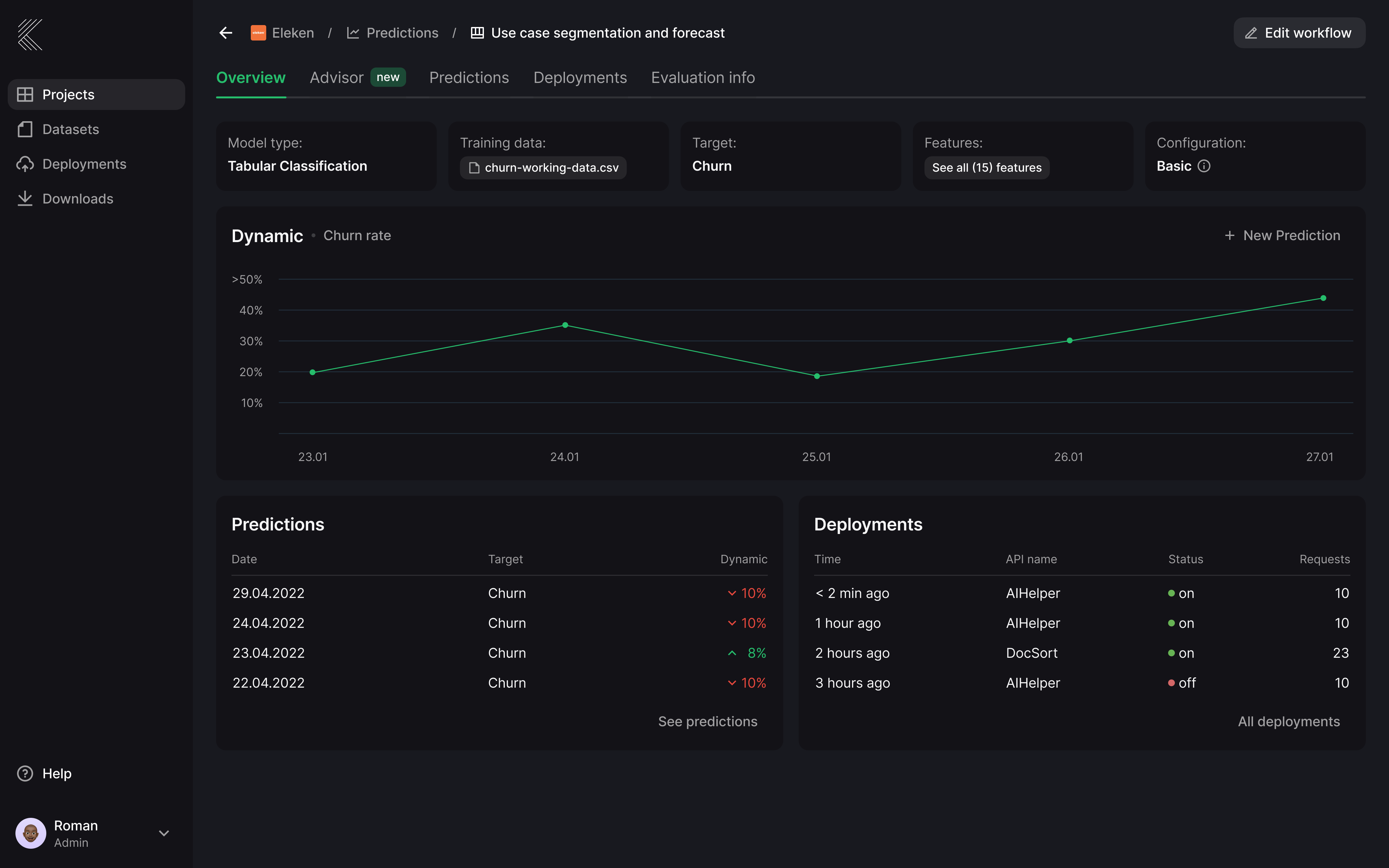Switch to the Advisor tab
The image size is (1389, 868).
pyautogui.click(x=337, y=77)
